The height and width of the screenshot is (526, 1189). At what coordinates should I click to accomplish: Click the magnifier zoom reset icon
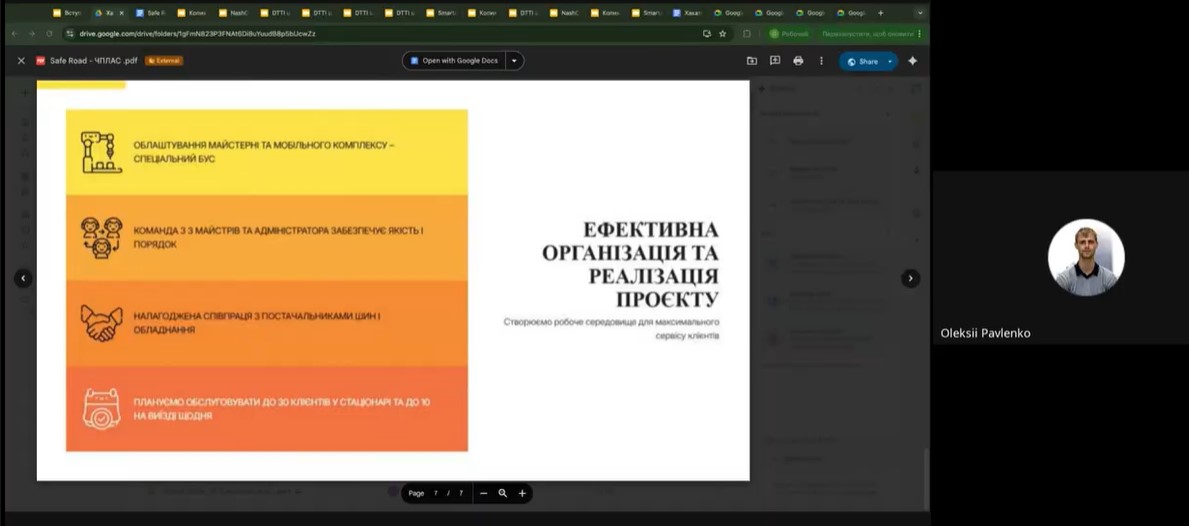[503, 493]
